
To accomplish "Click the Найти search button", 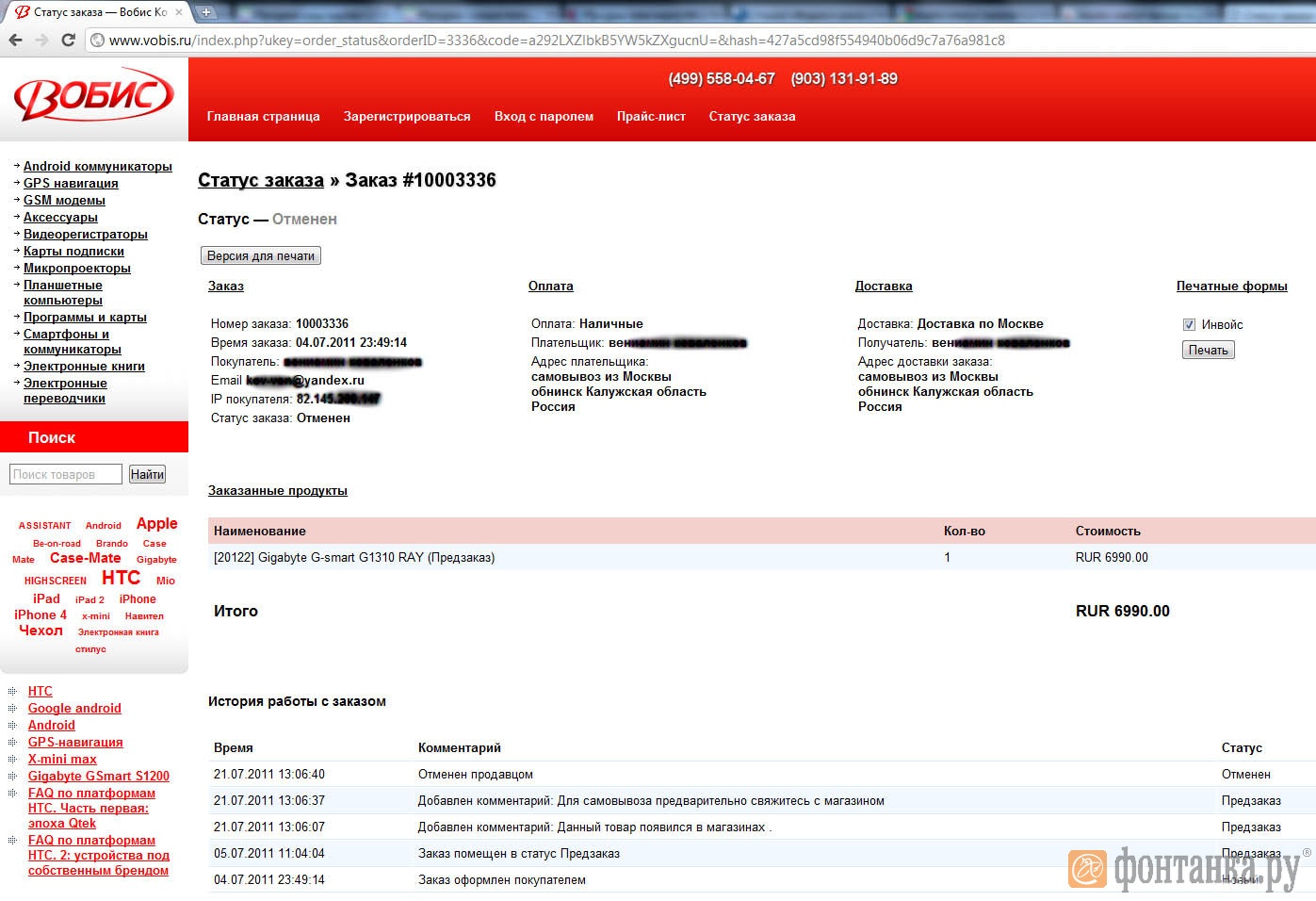I will pyautogui.click(x=147, y=474).
